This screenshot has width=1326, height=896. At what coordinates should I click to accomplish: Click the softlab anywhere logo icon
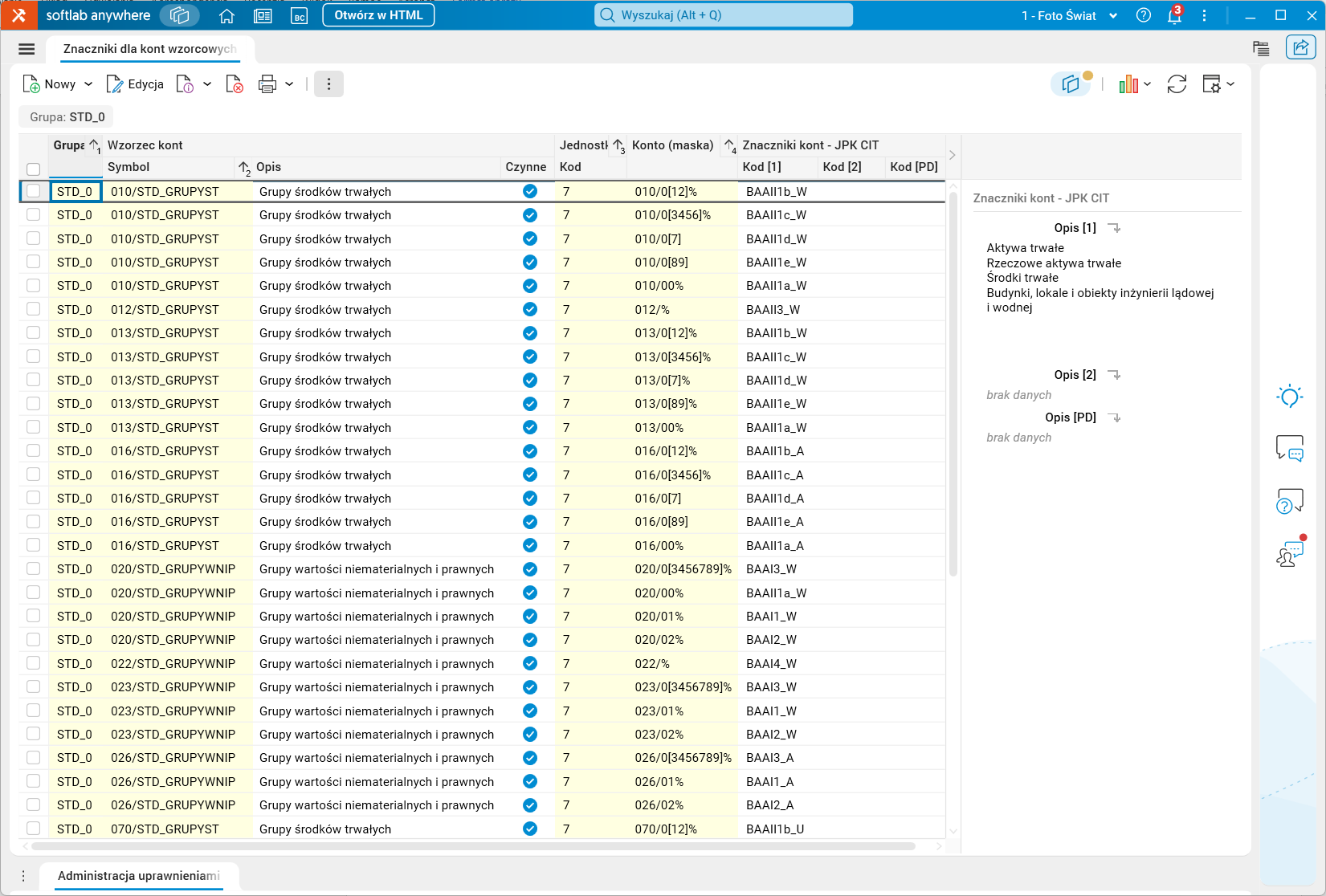pos(18,15)
